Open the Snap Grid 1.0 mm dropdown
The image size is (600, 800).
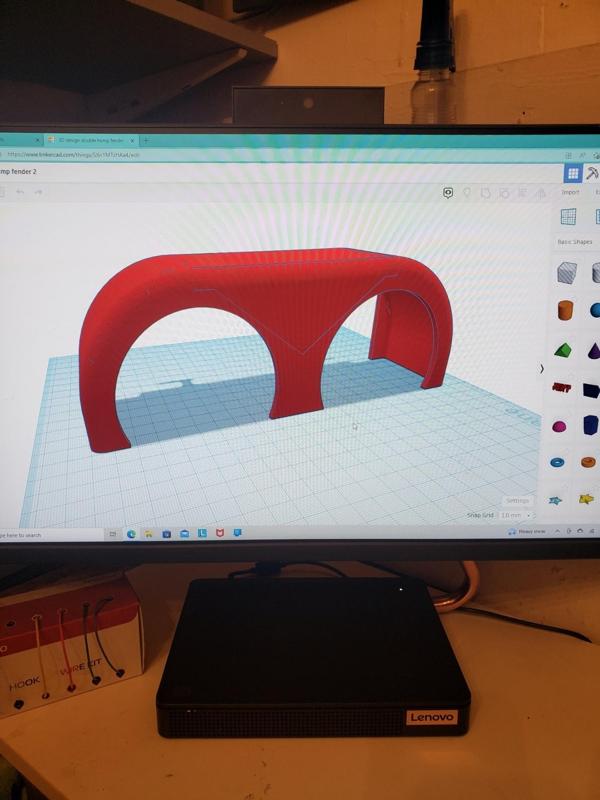515,516
